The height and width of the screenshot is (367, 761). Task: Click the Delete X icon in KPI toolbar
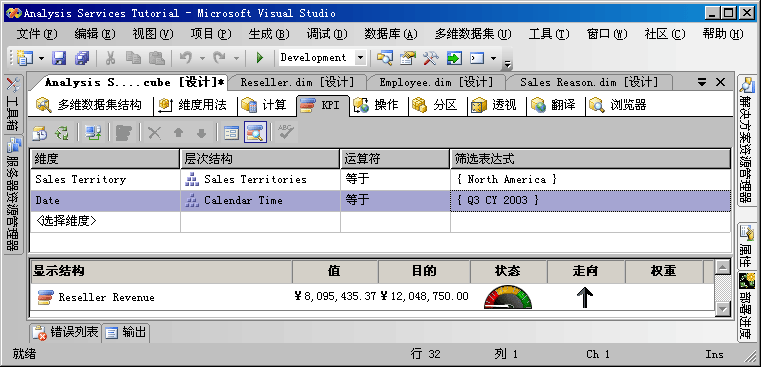pos(154,133)
